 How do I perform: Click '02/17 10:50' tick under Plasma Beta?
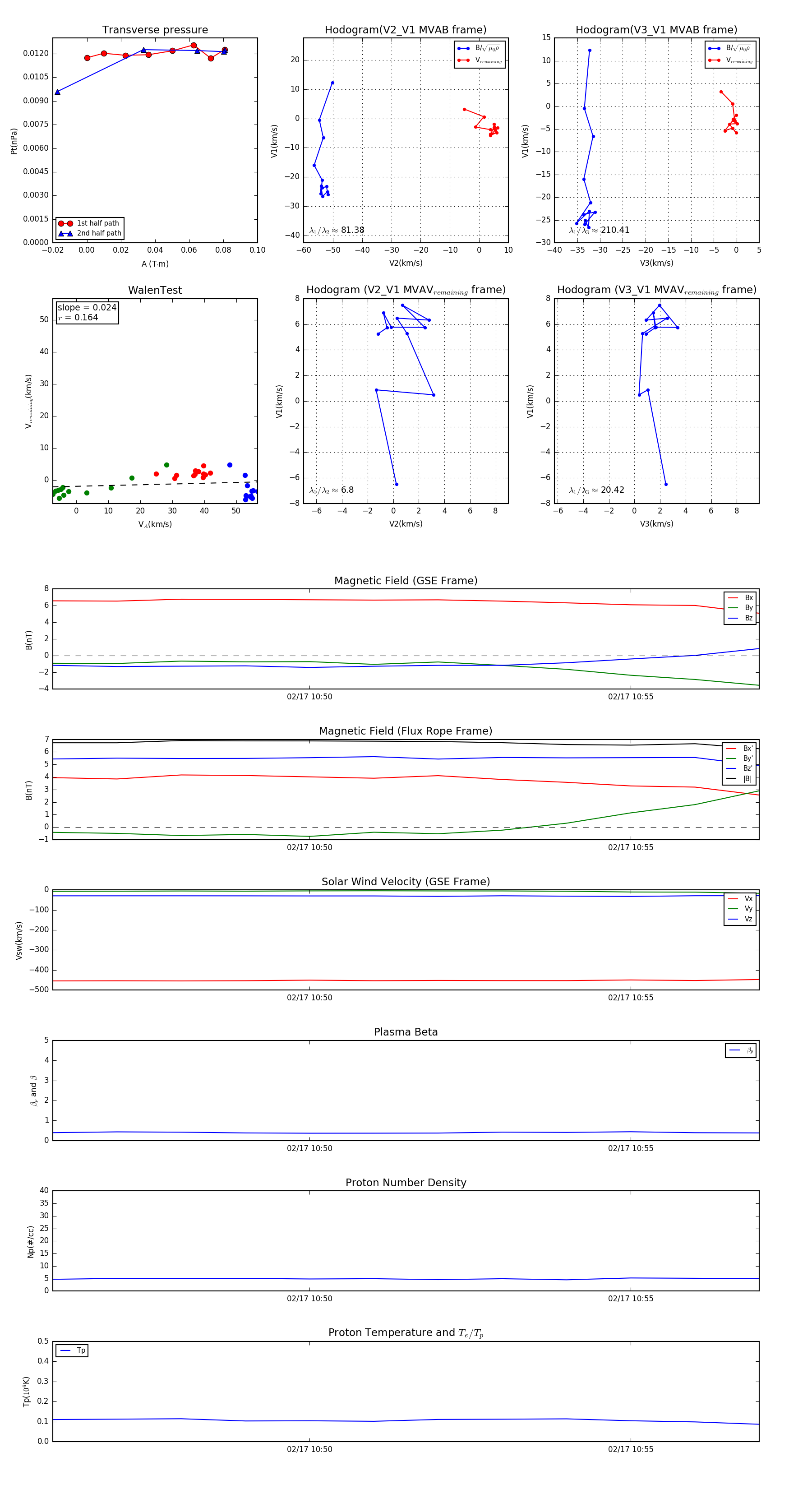click(x=309, y=1148)
